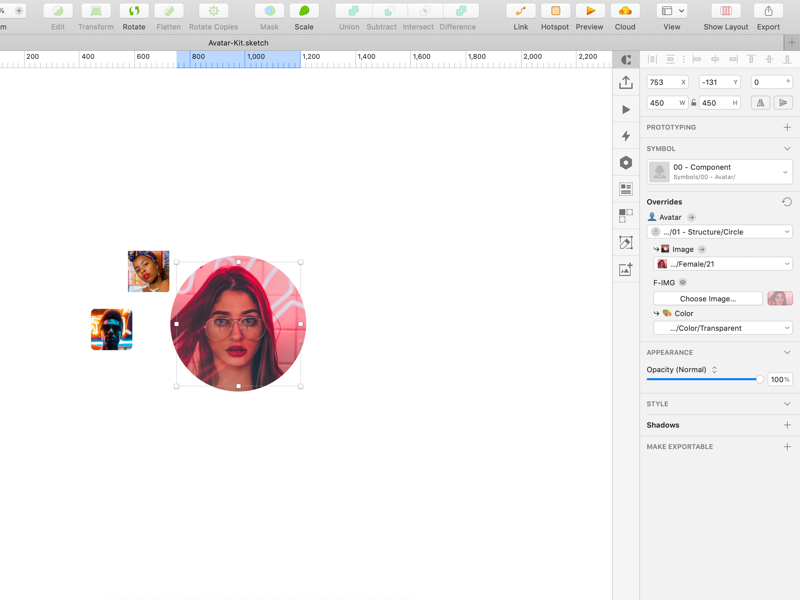
Task: Open the Cloud upload tool
Action: coord(625,11)
